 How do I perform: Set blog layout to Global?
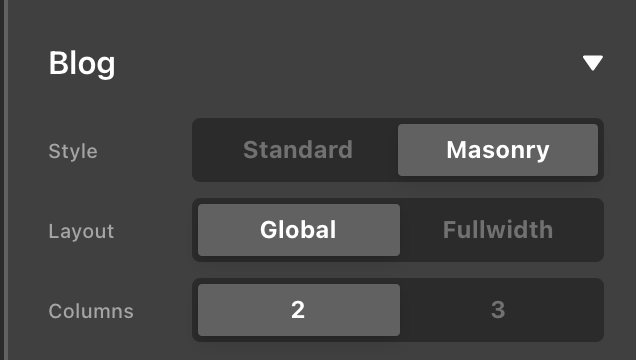[299, 230]
